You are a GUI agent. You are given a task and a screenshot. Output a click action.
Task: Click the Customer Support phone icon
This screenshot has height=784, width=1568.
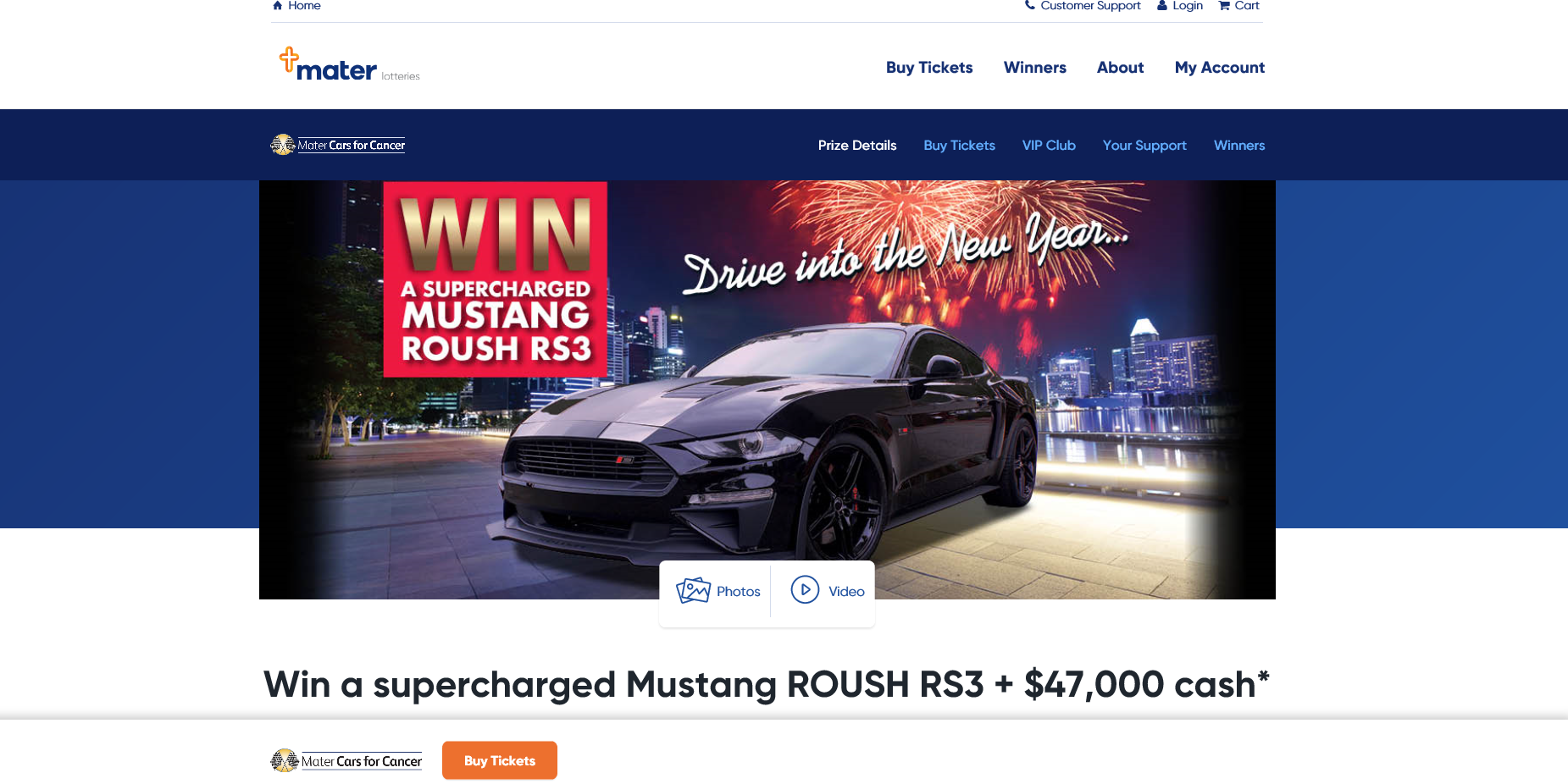[x=1030, y=5]
